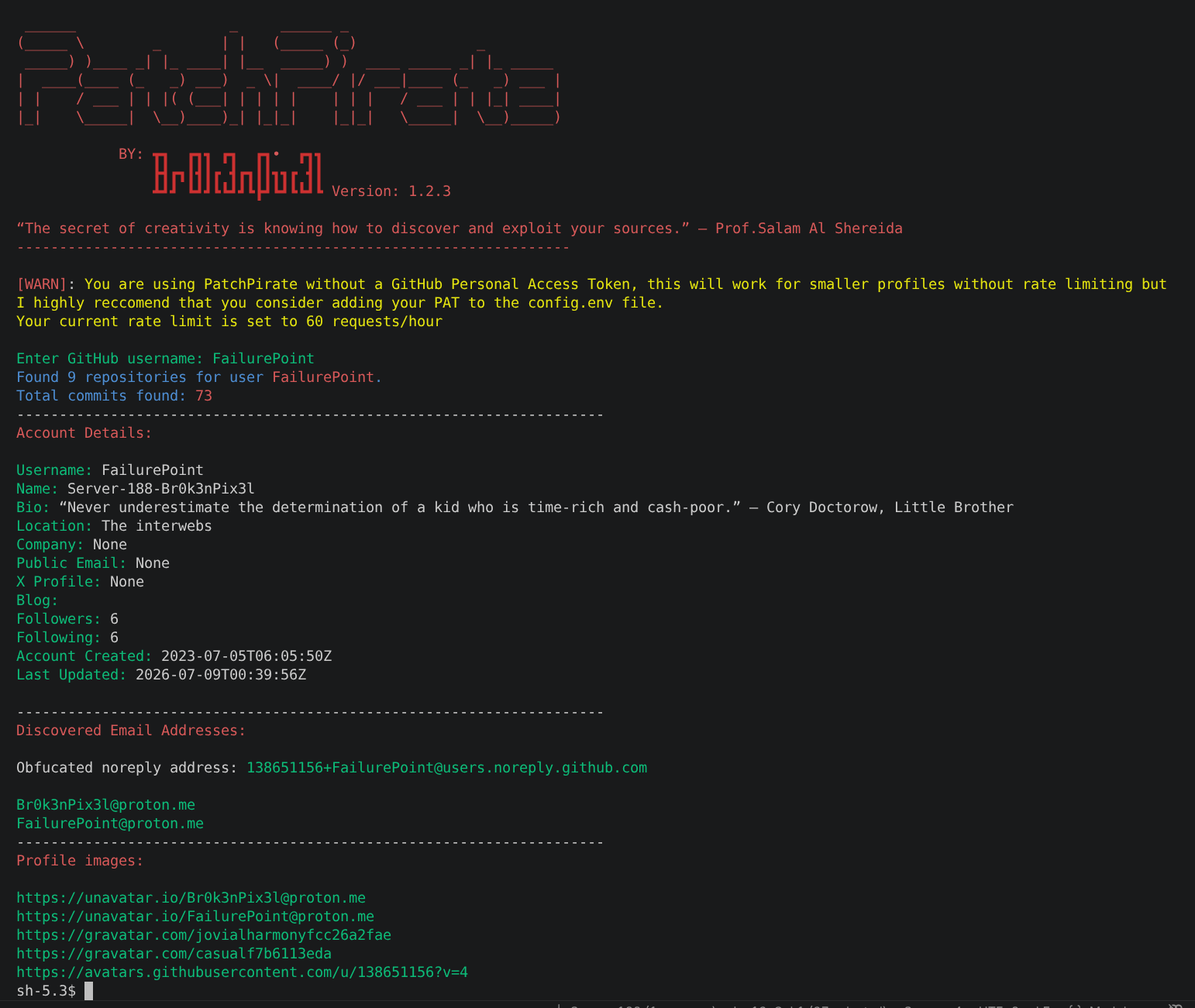Click the total commits count 73

(x=204, y=396)
